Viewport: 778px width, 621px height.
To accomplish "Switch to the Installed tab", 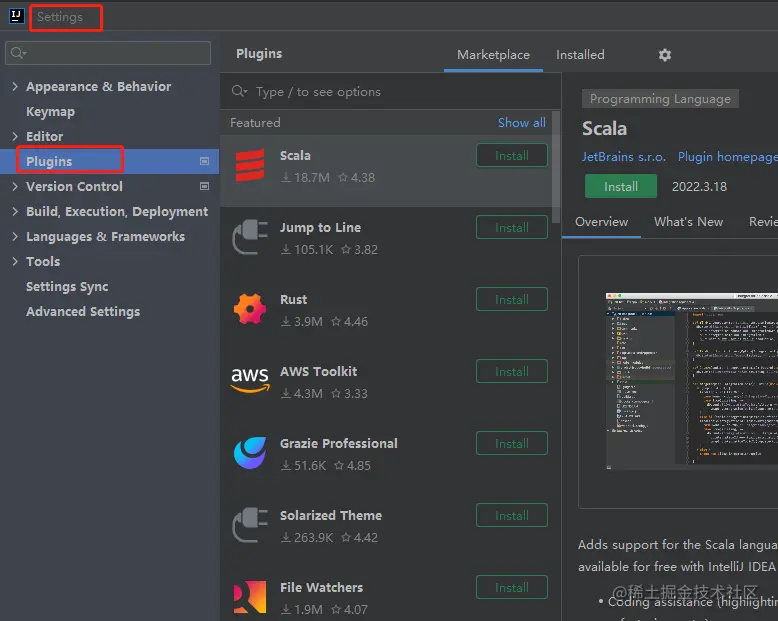I will click(x=580, y=55).
